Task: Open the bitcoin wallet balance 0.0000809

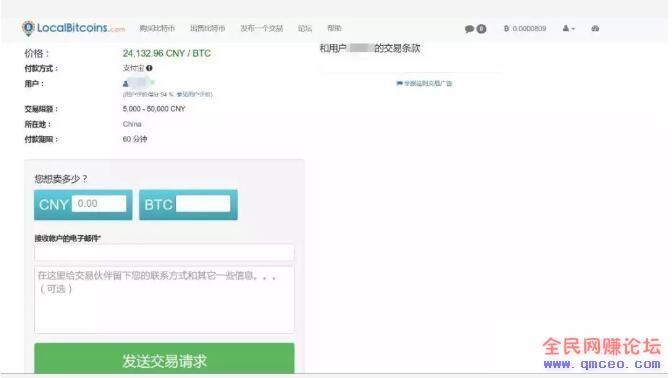Action: [x=525, y=28]
